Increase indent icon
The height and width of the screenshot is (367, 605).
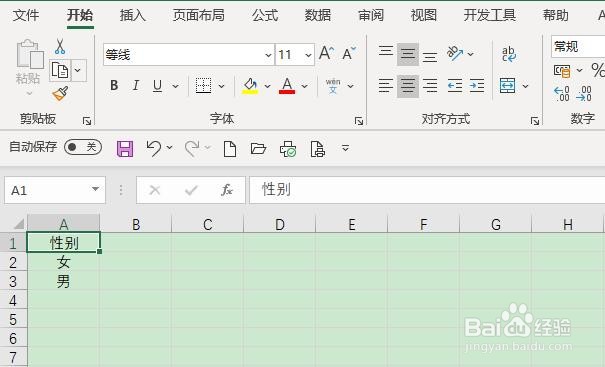477,85
